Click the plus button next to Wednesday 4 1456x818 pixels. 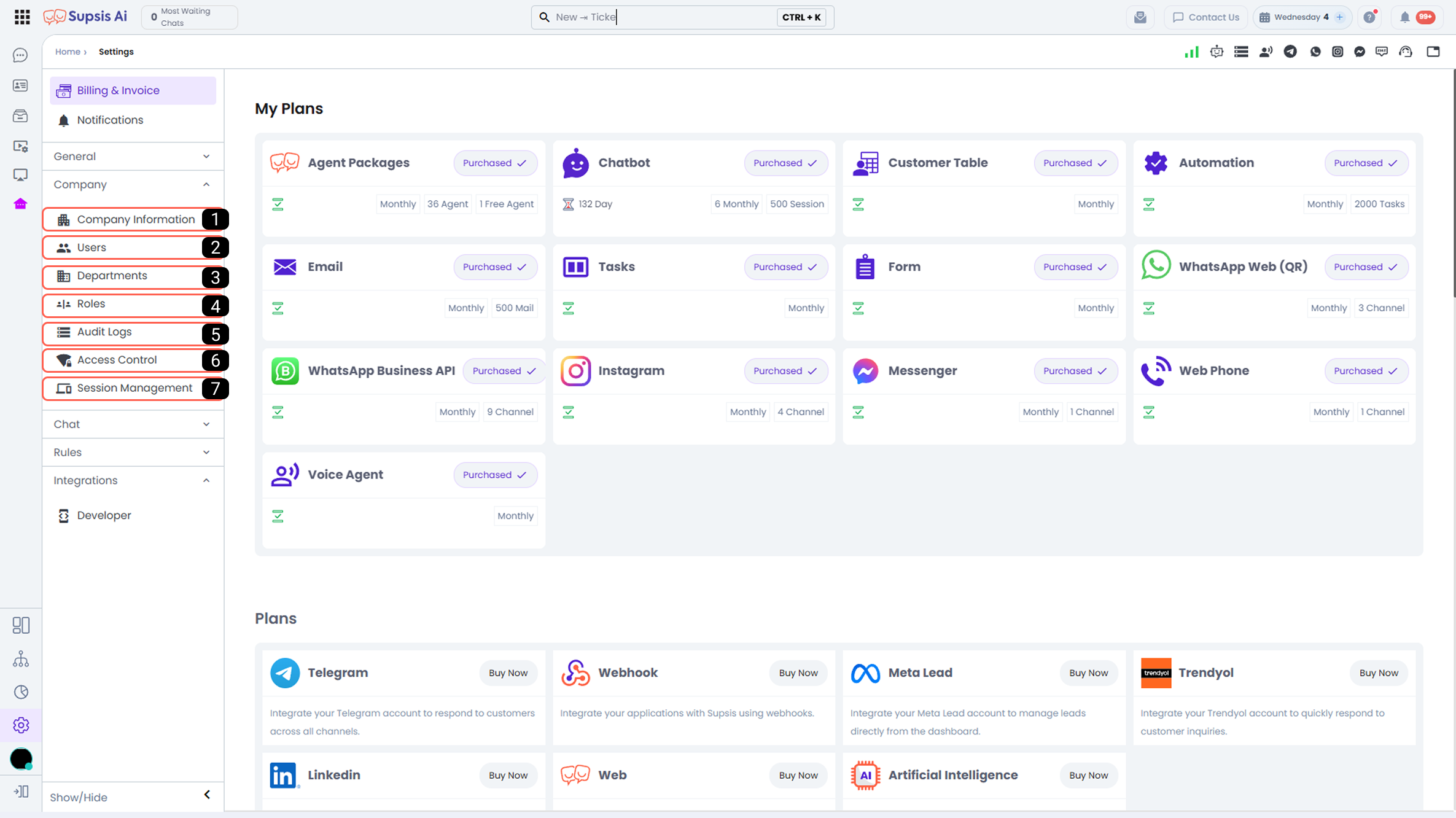pos(1340,17)
